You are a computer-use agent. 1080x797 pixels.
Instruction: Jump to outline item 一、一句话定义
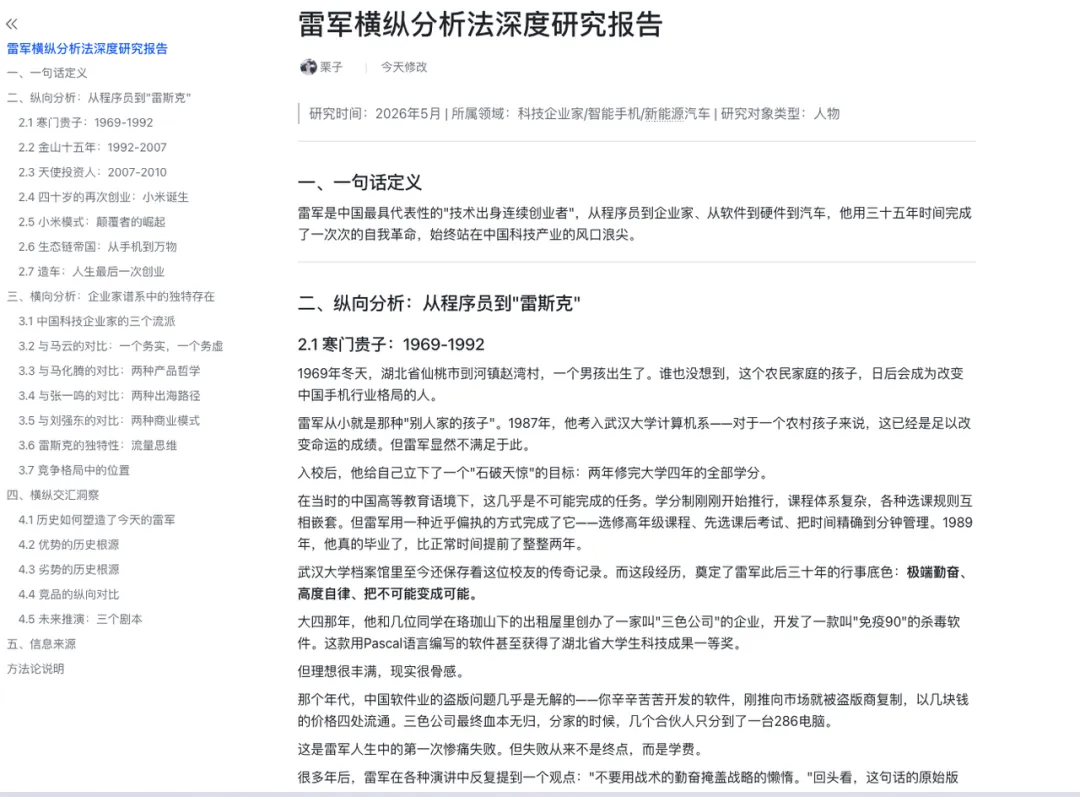click(x=47, y=73)
